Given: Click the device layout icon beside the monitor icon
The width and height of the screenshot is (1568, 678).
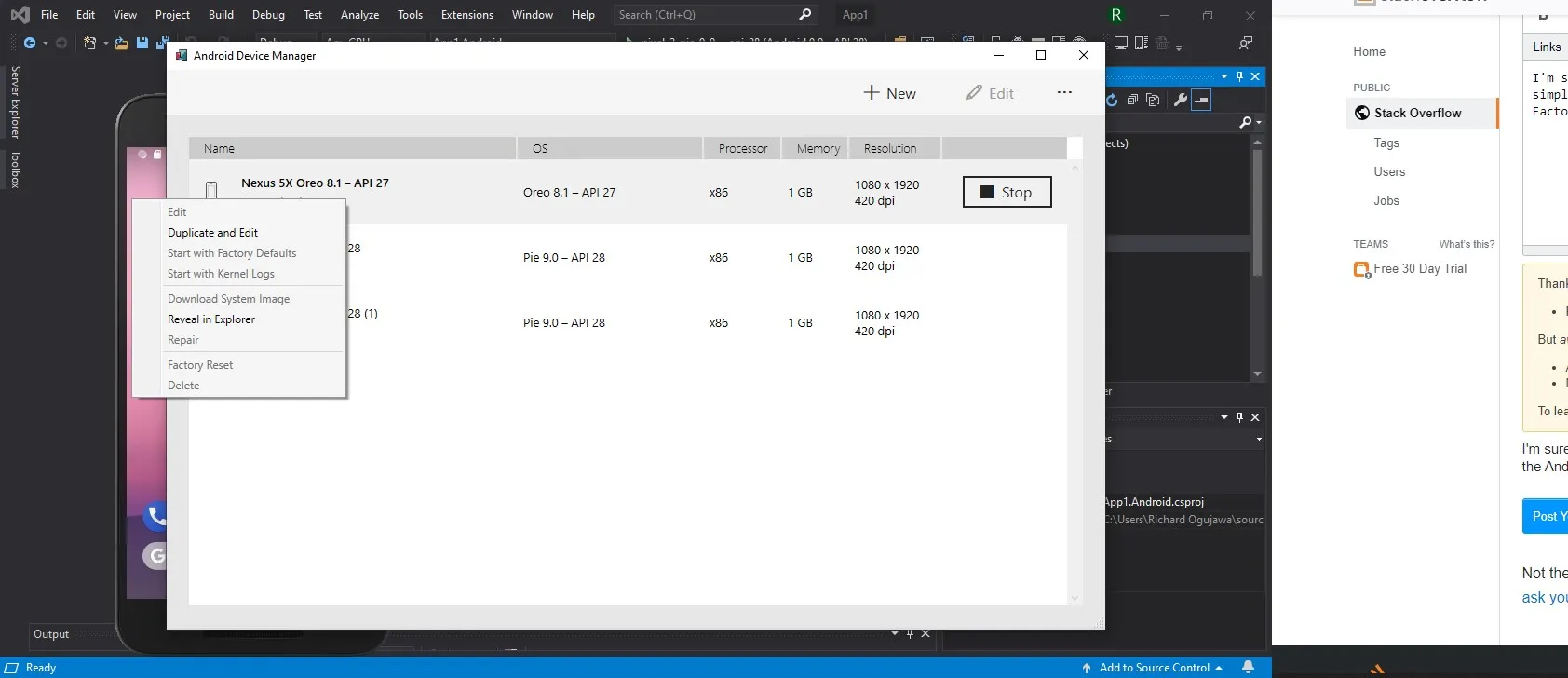Looking at the screenshot, I should (x=1141, y=43).
